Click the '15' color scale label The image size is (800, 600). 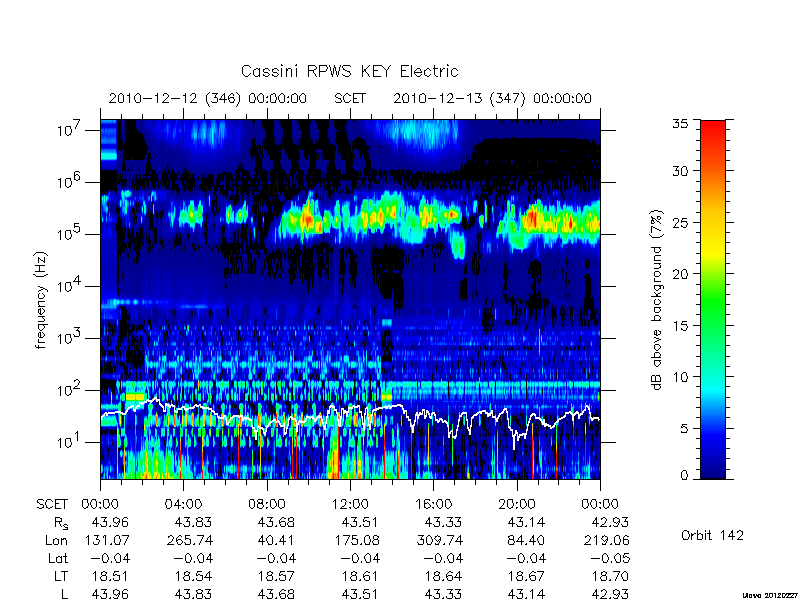(x=680, y=325)
